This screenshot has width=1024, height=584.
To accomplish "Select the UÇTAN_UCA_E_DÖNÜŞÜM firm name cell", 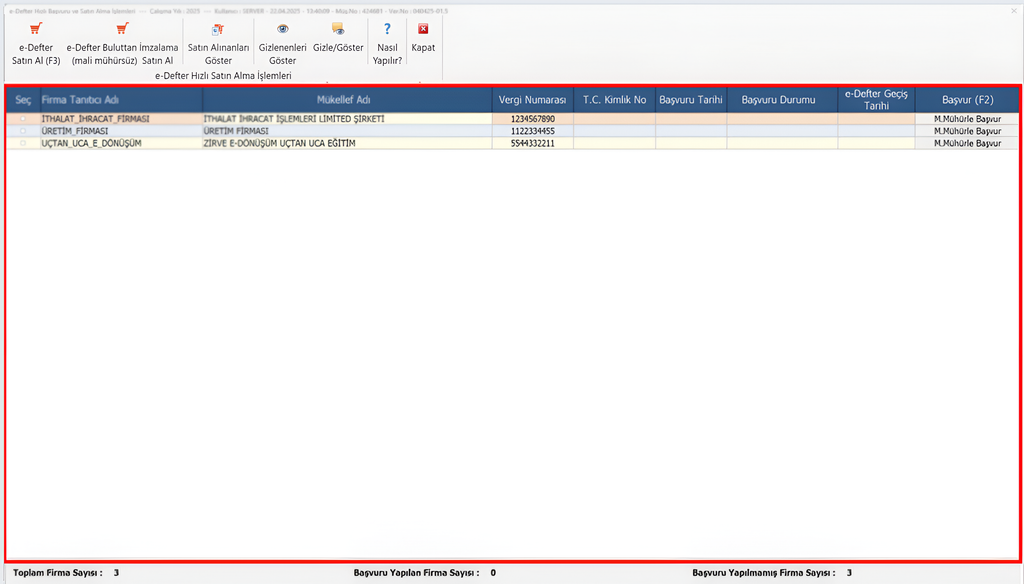I will 121,143.
